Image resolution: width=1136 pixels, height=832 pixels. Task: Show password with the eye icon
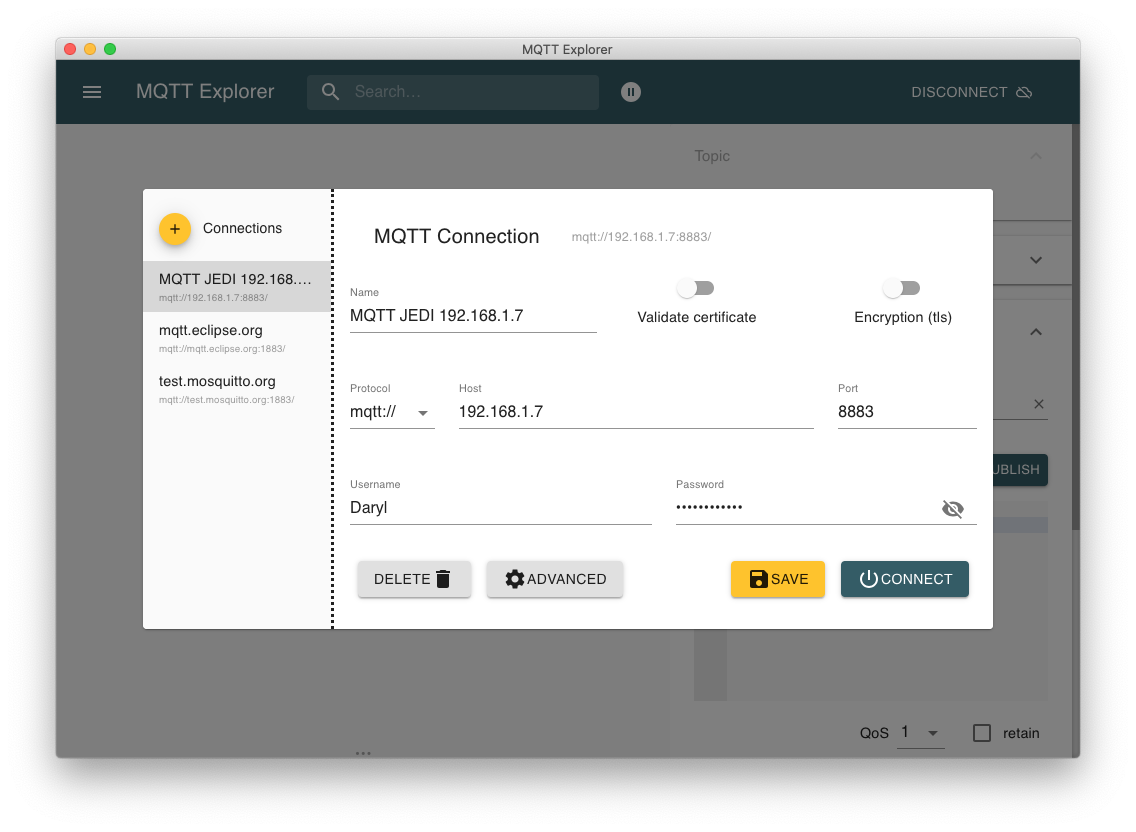point(952,509)
